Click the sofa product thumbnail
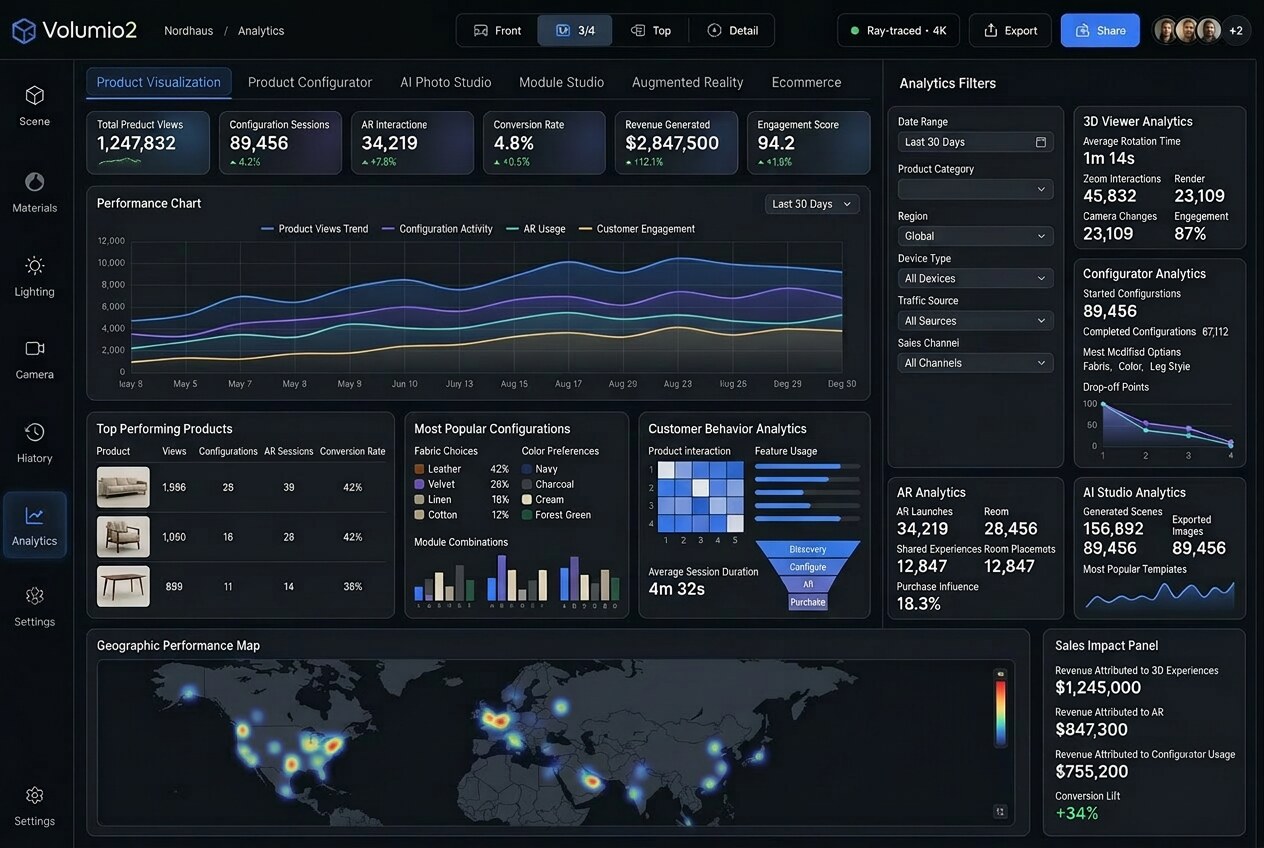The image size is (1264, 848). pyautogui.click(x=123, y=487)
